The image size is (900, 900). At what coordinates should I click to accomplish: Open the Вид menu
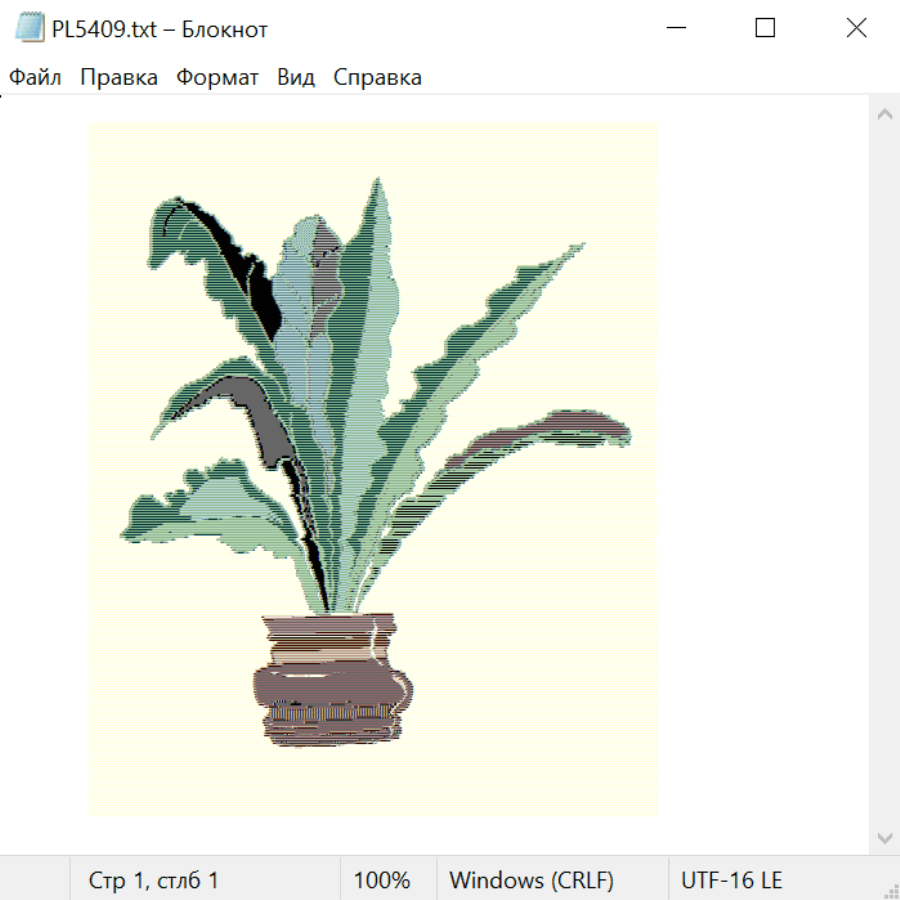click(296, 77)
